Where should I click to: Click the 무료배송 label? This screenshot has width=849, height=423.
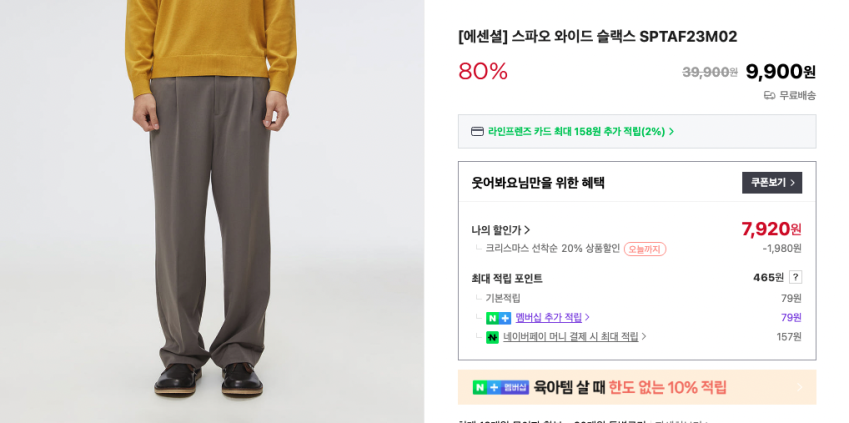tap(797, 96)
